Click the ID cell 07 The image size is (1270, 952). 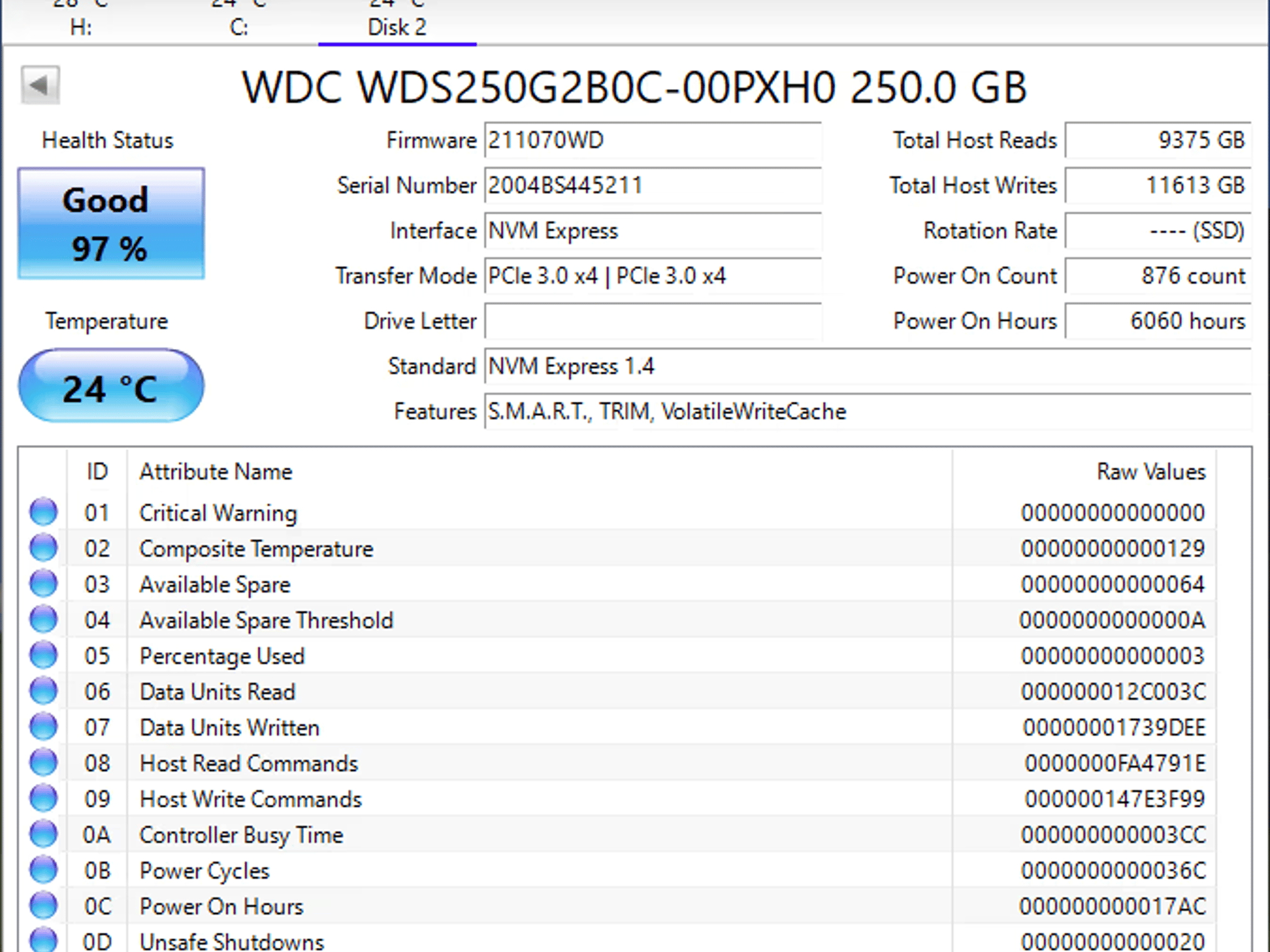(97, 728)
